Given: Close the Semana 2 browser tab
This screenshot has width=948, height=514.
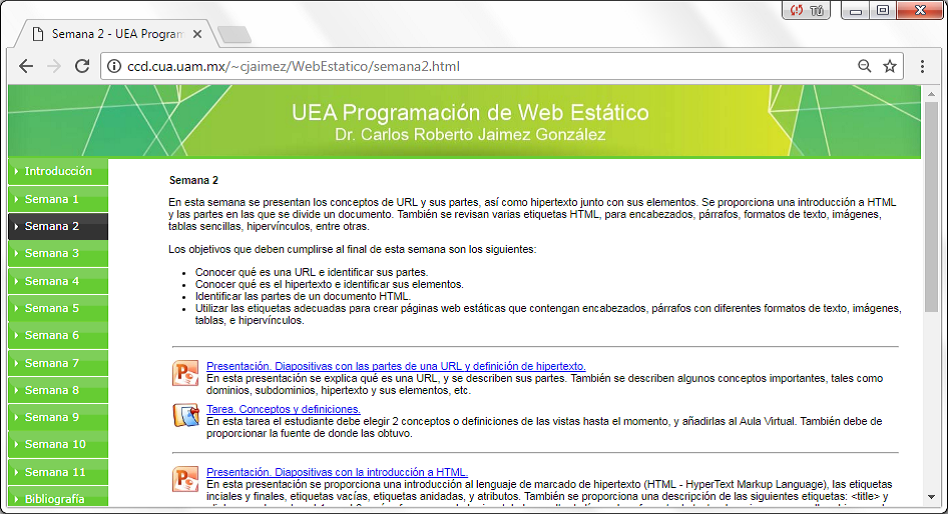Looking at the screenshot, I should pos(197,34).
